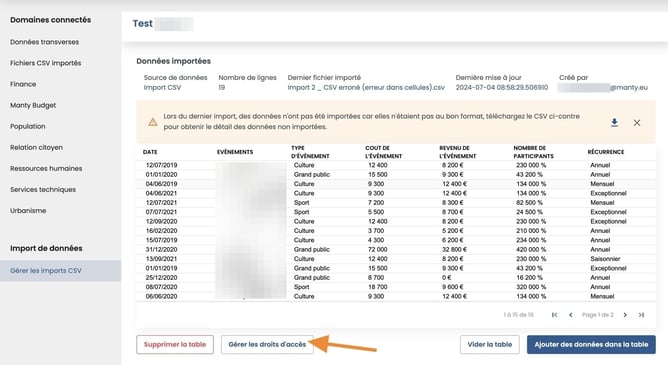This screenshot has width=668, height=365.
Task: Click participants cell 82 500 %
Action: (x=529, y=203)
